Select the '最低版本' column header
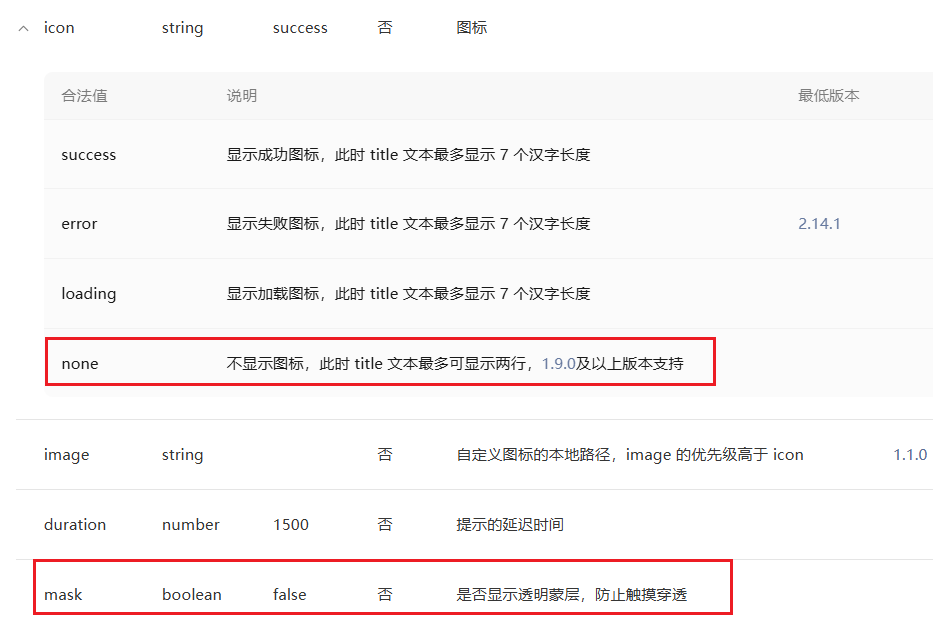933x622 pixels. pos(828,96)
